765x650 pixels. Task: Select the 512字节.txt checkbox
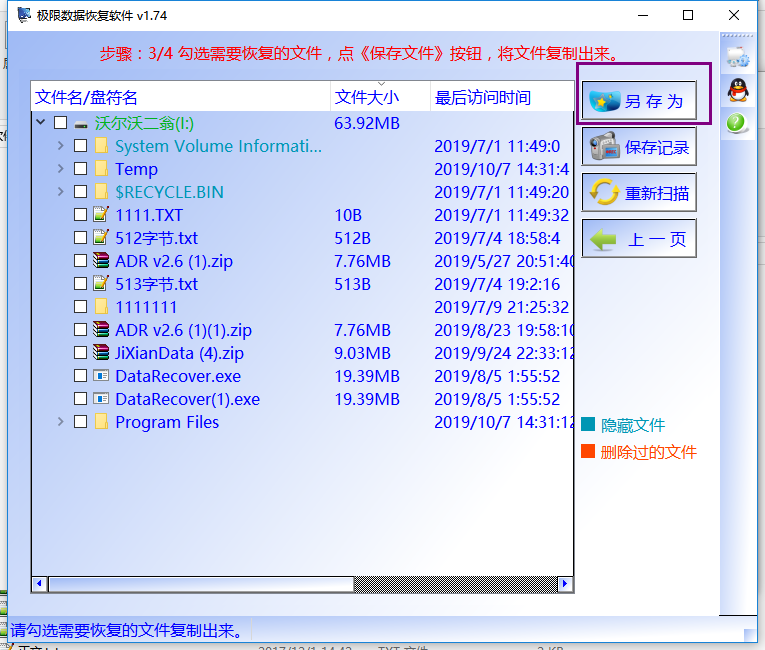coord(81,237)
